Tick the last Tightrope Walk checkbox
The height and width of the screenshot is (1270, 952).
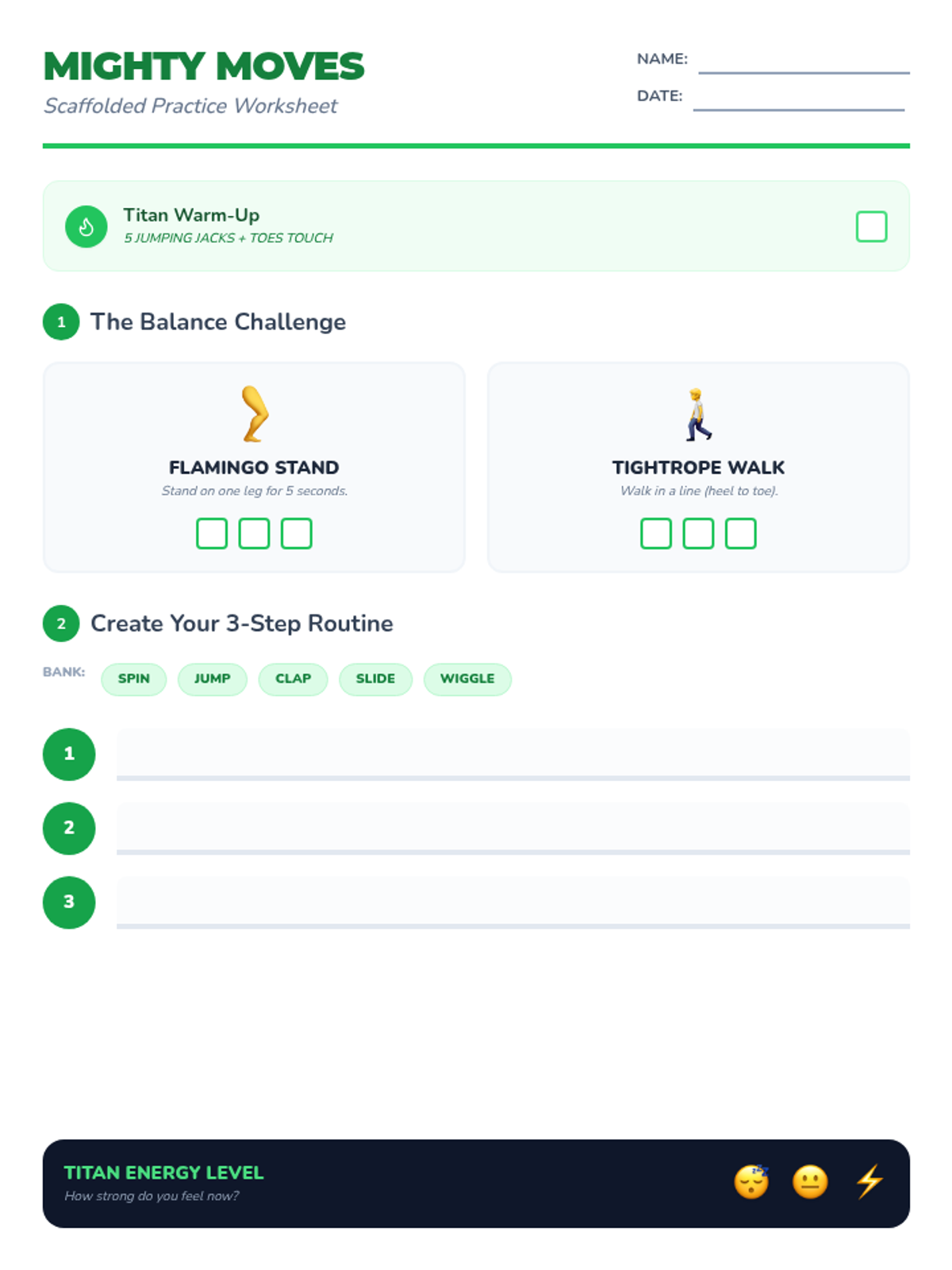click(741, 533)
